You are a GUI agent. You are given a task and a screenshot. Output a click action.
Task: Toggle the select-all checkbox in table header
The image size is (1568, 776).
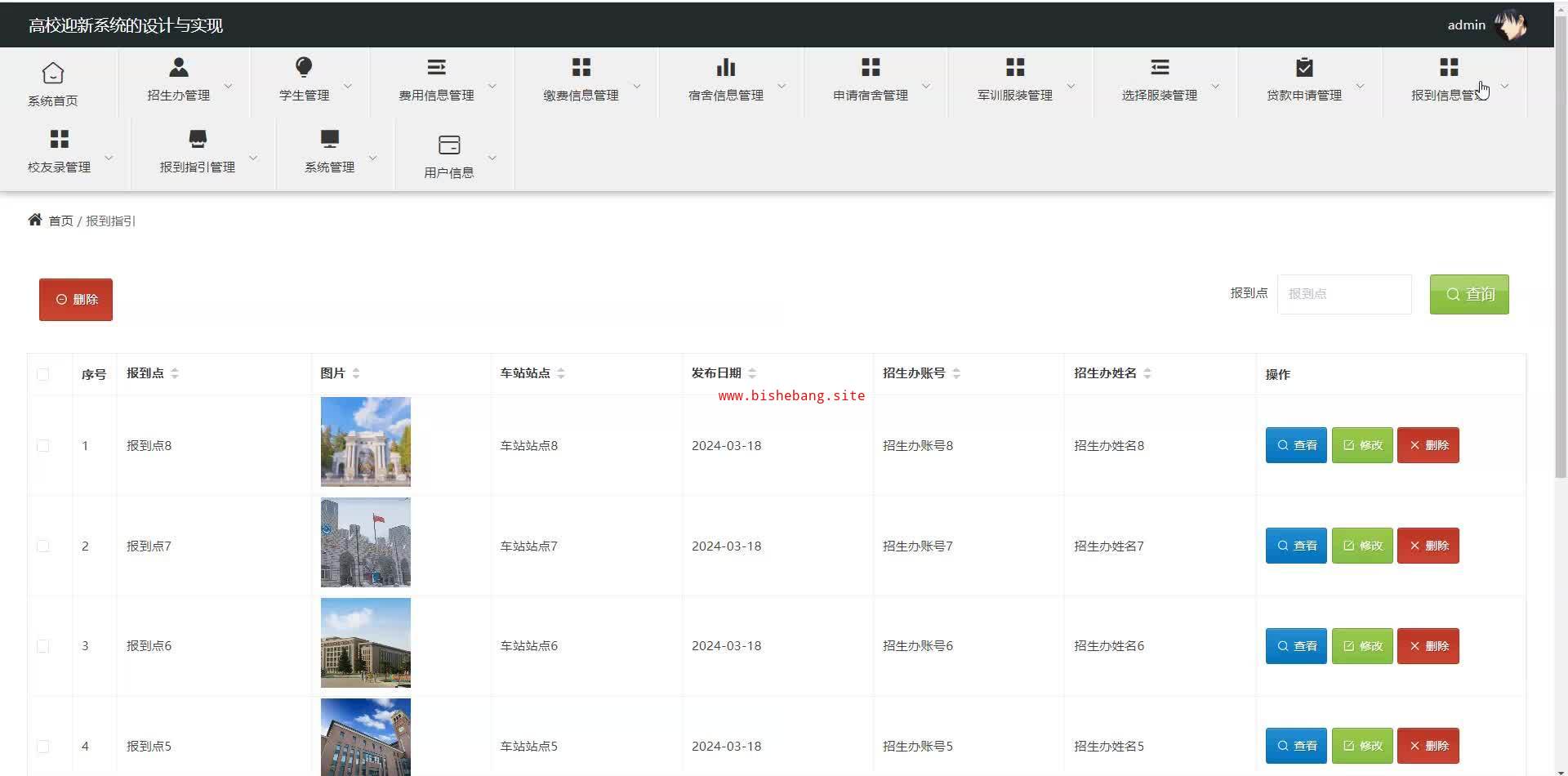tap(43, 374)
